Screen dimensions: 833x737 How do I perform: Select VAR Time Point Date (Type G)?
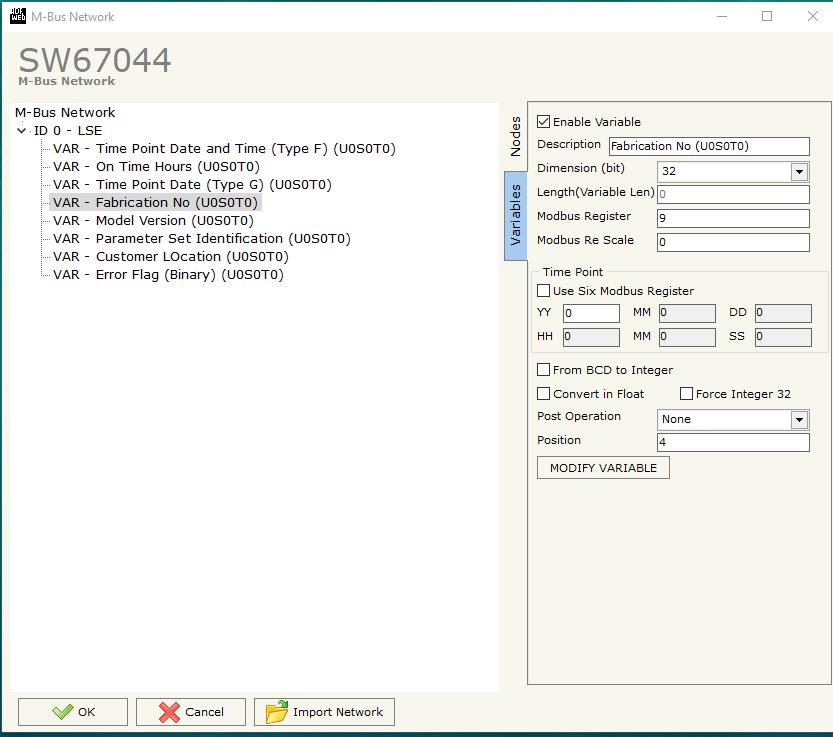point(192,185)
